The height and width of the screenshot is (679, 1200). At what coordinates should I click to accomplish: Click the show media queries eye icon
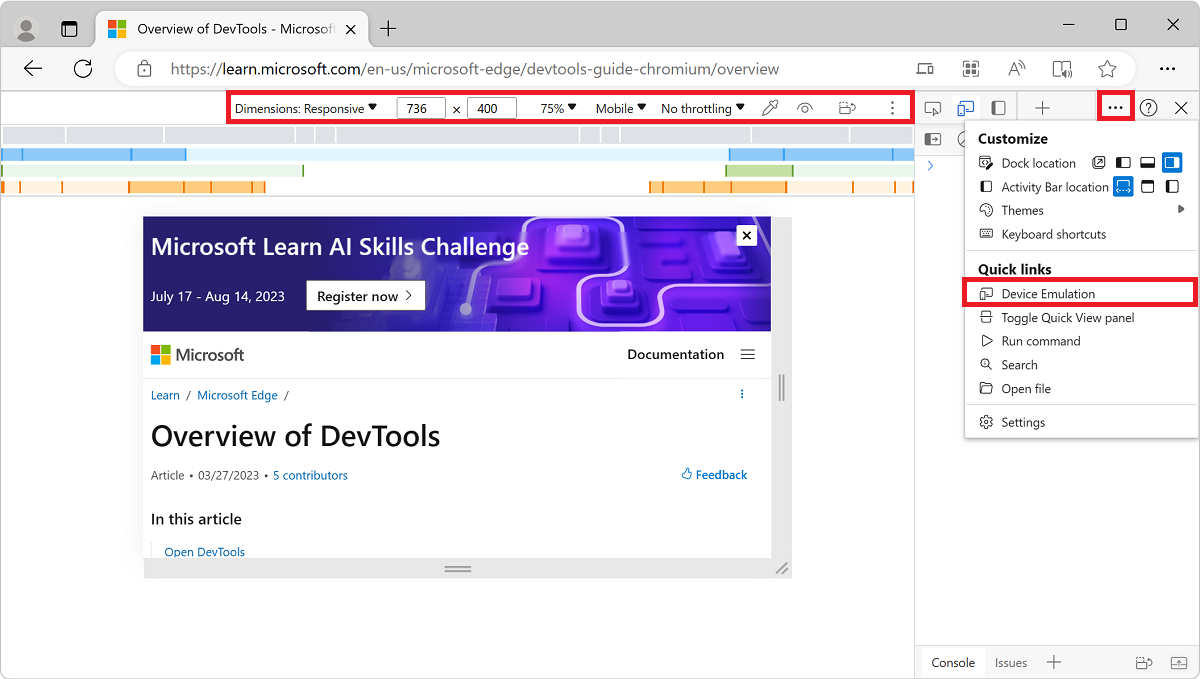(805, 107)
